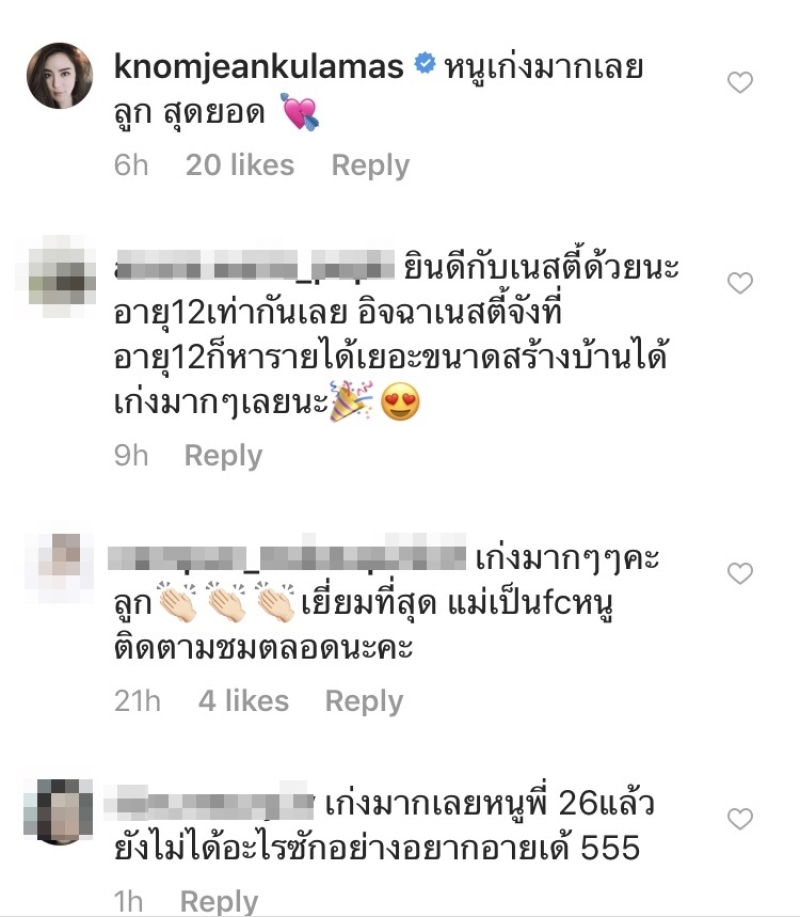Image resolution: width=800 pixels, height=917 pixels.
Task: Open knomjeankulamas username link
Action: [x=258, y=66]
